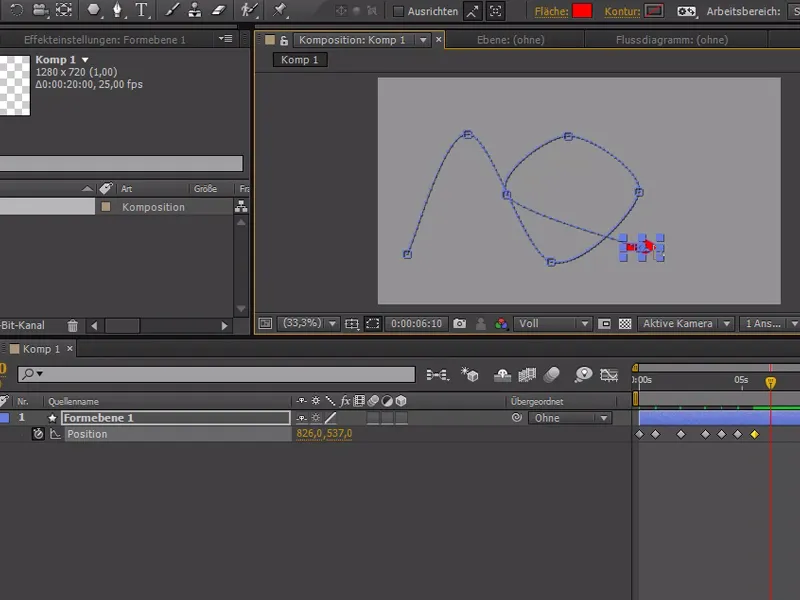Select the Pan Behind anchor point tool

point(64,10)
